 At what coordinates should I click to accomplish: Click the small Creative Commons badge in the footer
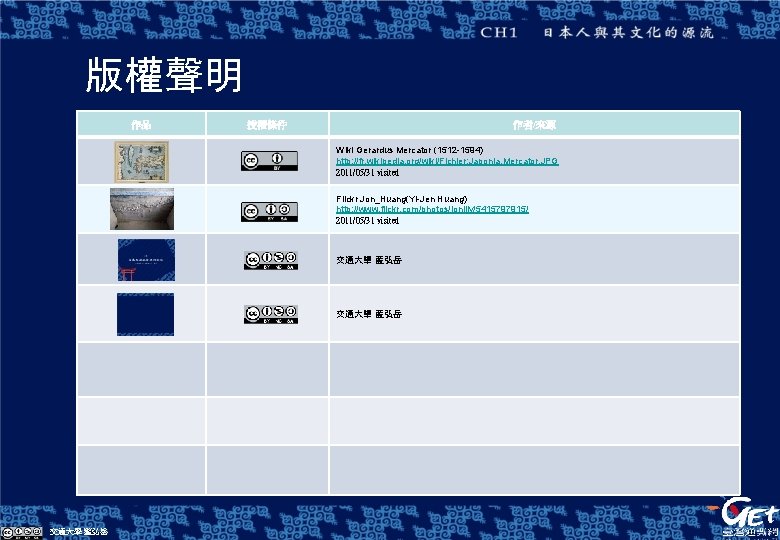(21, 533)
